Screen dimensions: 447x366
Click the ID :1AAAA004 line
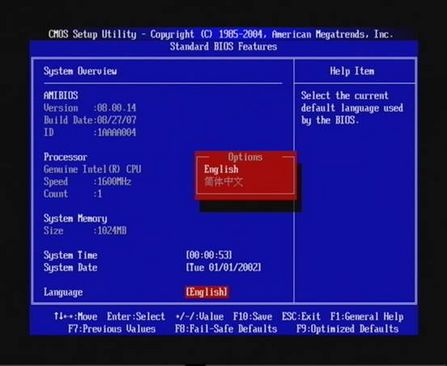tap(90, 133)
